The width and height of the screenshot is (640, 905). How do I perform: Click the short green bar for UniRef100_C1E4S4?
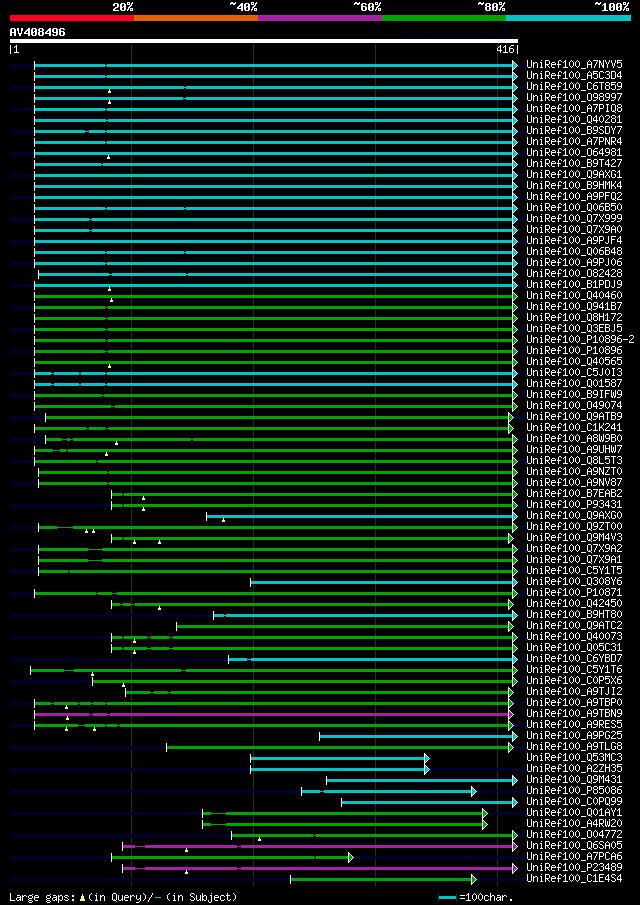click(x=383, y=879)
